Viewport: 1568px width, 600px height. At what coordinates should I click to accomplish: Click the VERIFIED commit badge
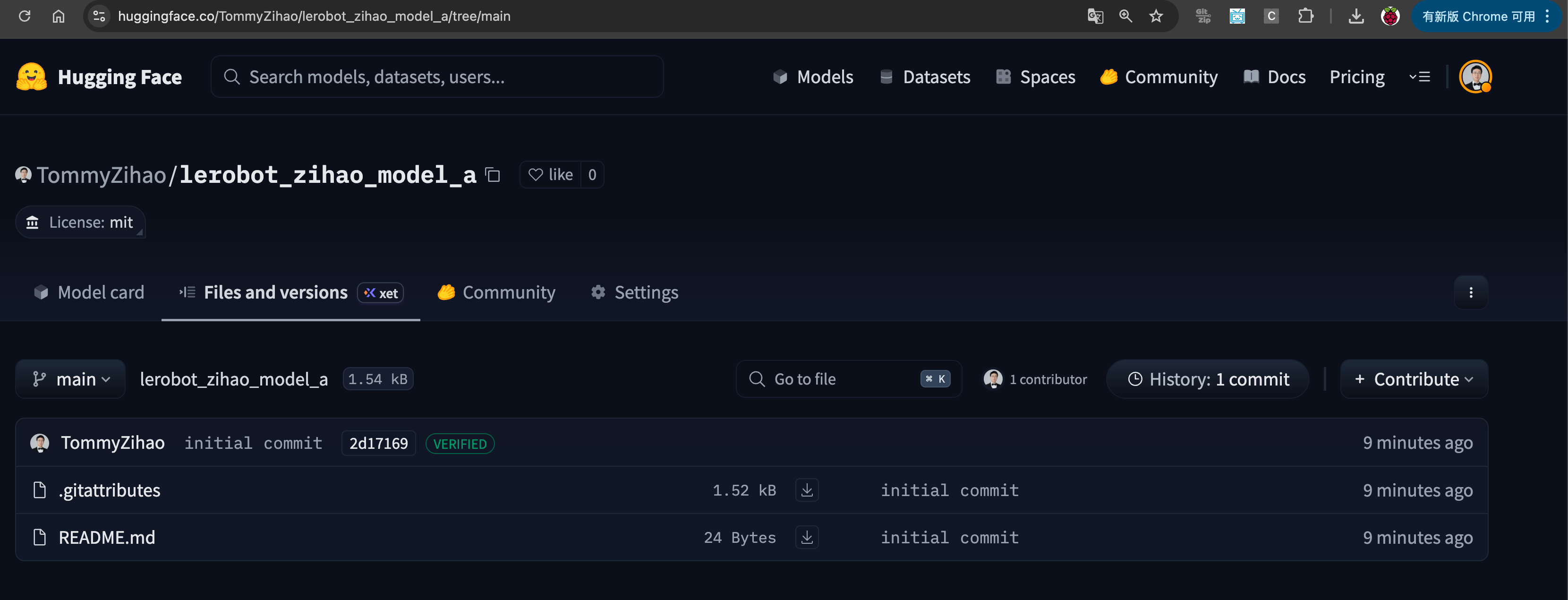click(x=460, y=444)
